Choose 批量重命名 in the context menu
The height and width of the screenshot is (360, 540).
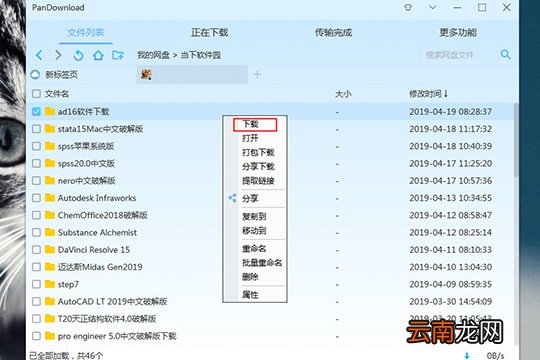(262, 263)
